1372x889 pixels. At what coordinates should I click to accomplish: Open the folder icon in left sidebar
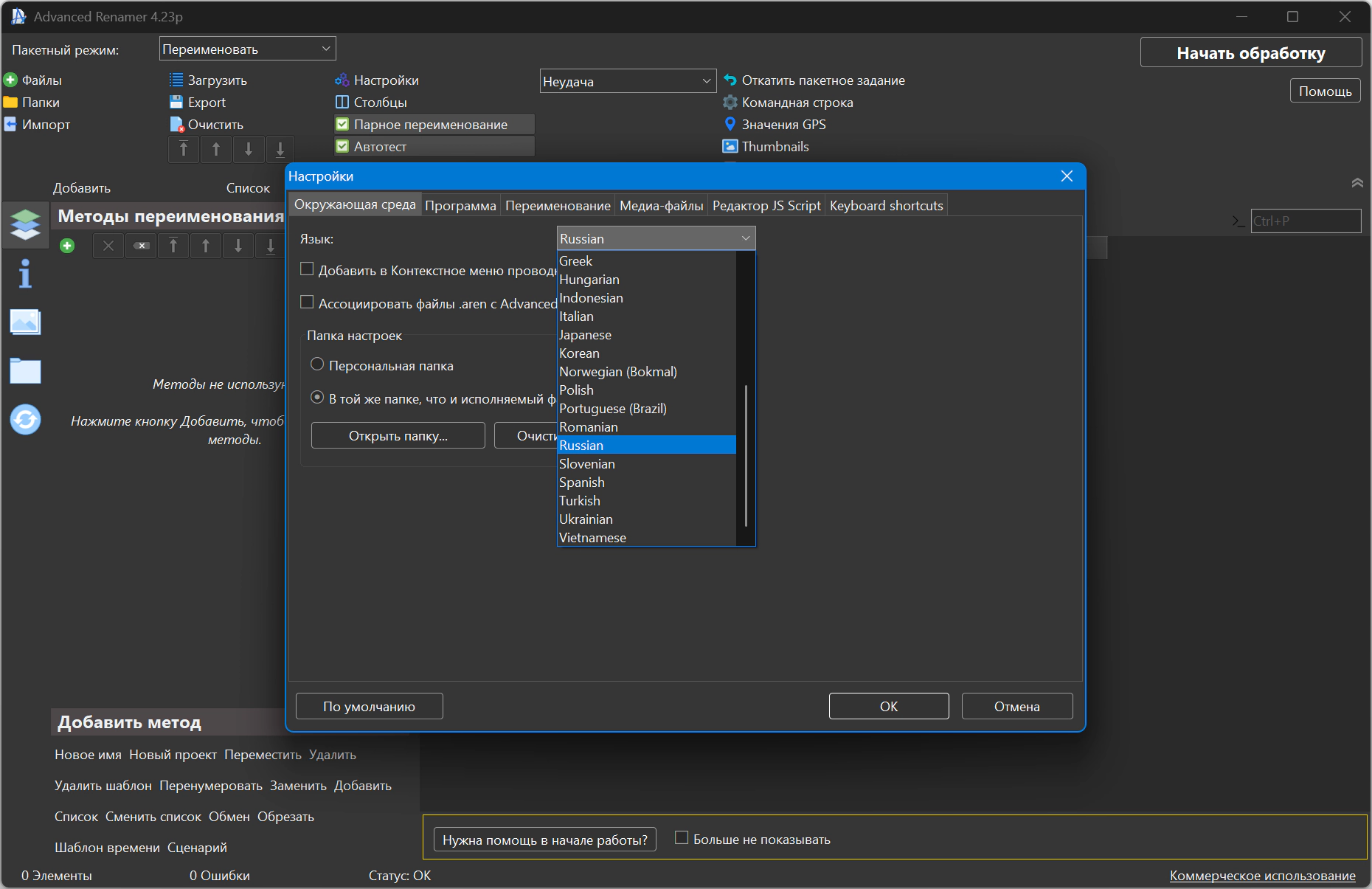point(26,370)
